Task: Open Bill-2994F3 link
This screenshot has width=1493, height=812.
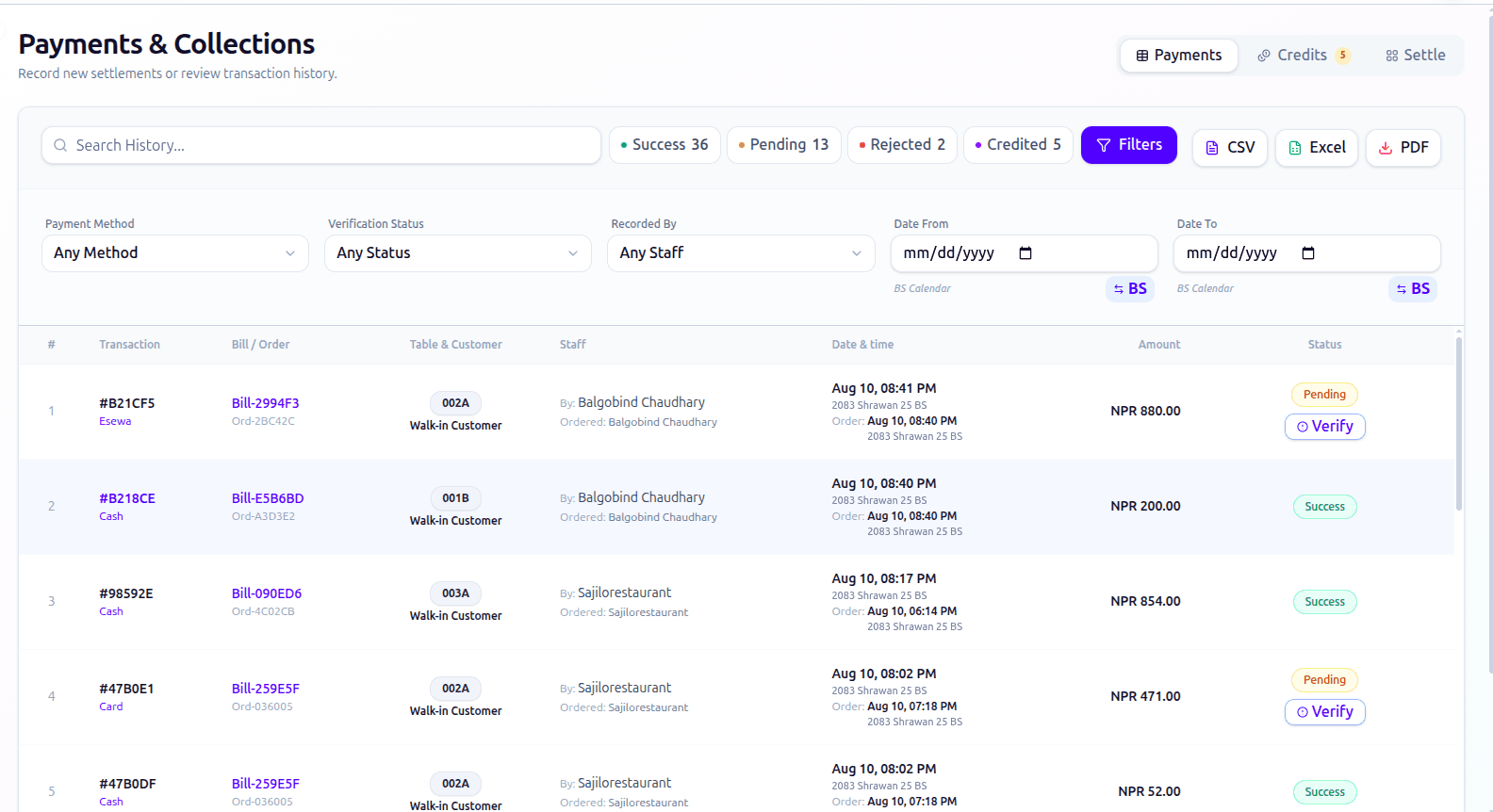Action: (265, 403)
